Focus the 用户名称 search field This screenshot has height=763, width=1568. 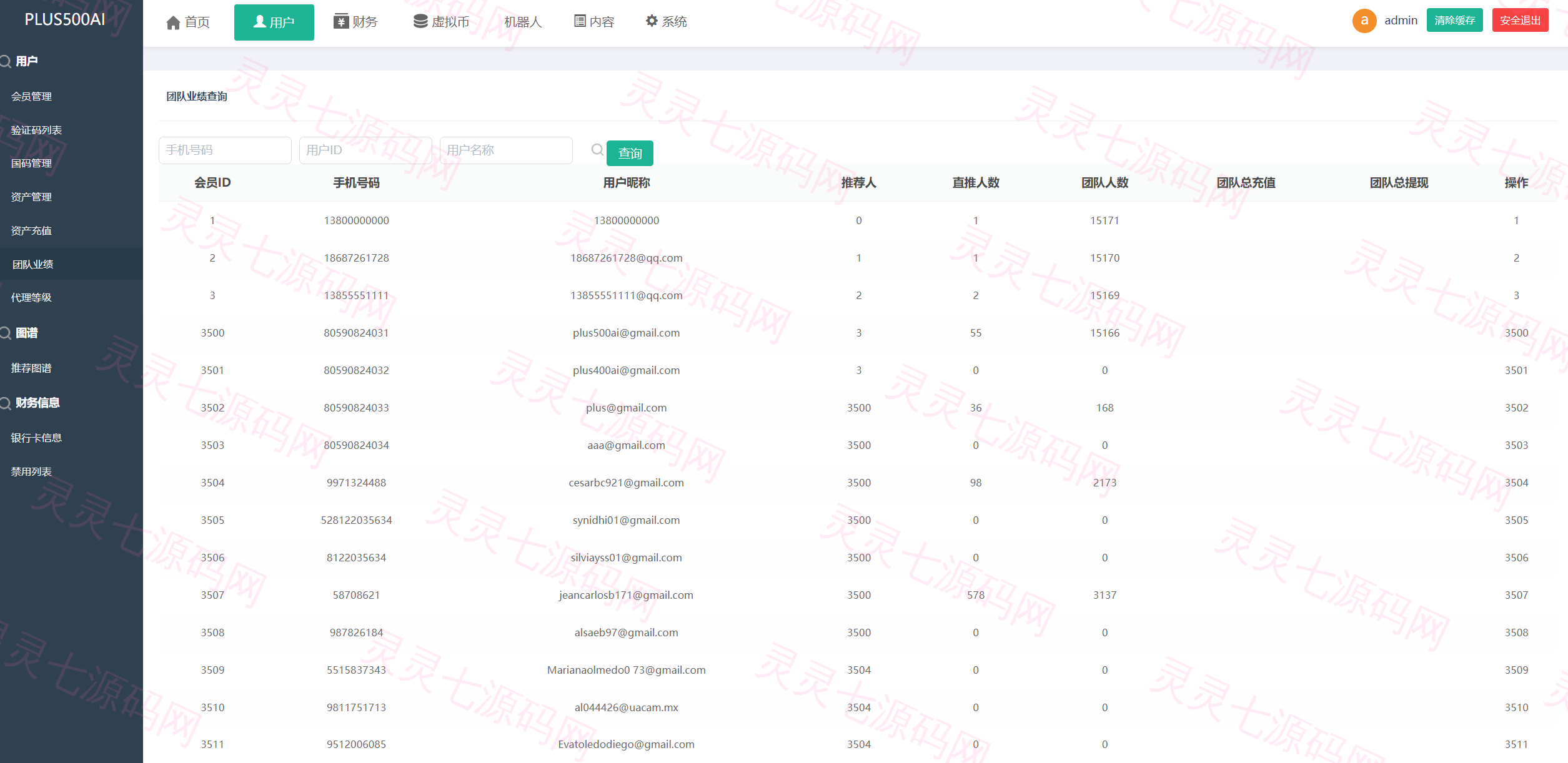coord(506,150)
